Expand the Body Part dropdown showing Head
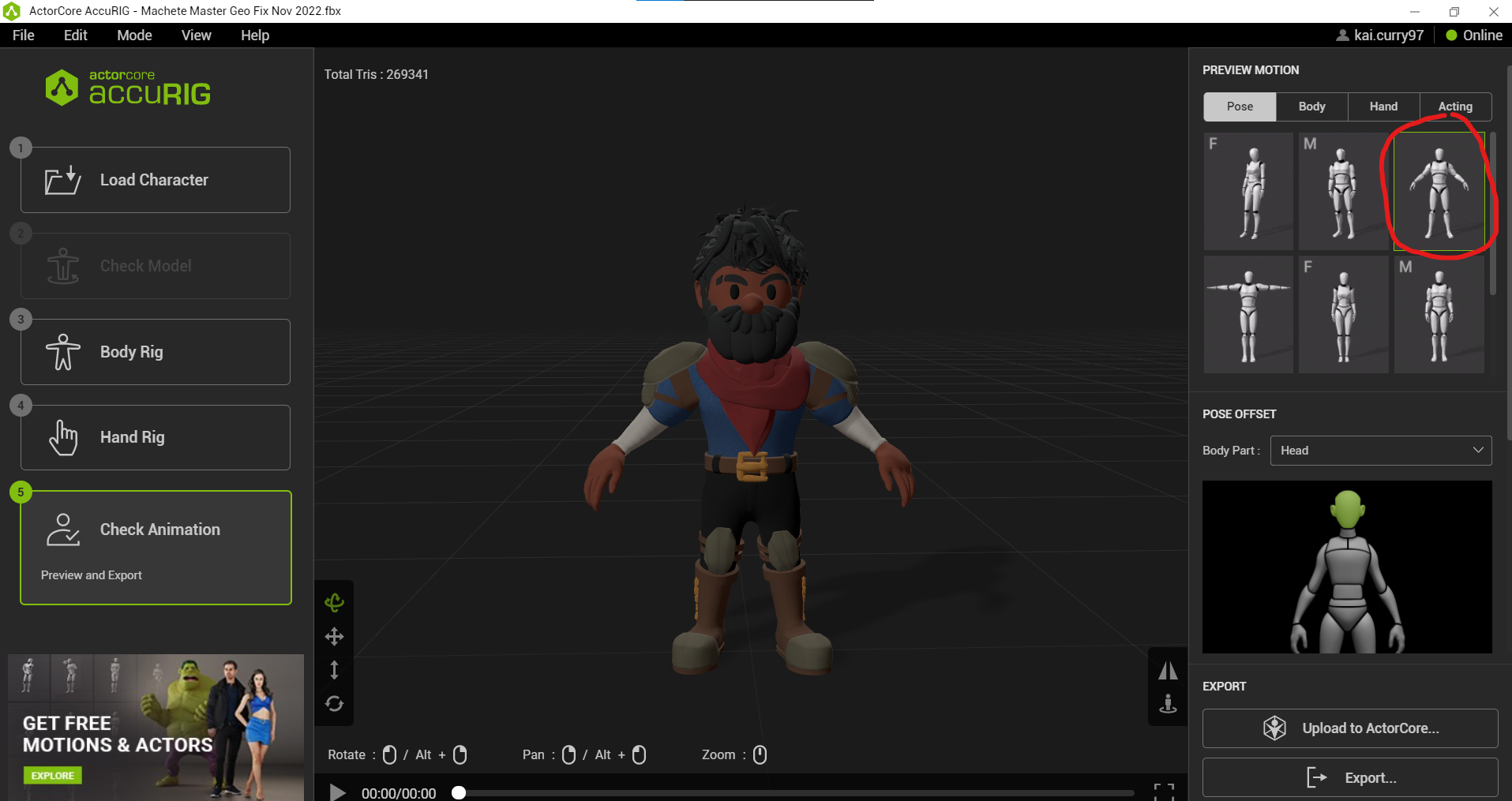 [1380, 451]
